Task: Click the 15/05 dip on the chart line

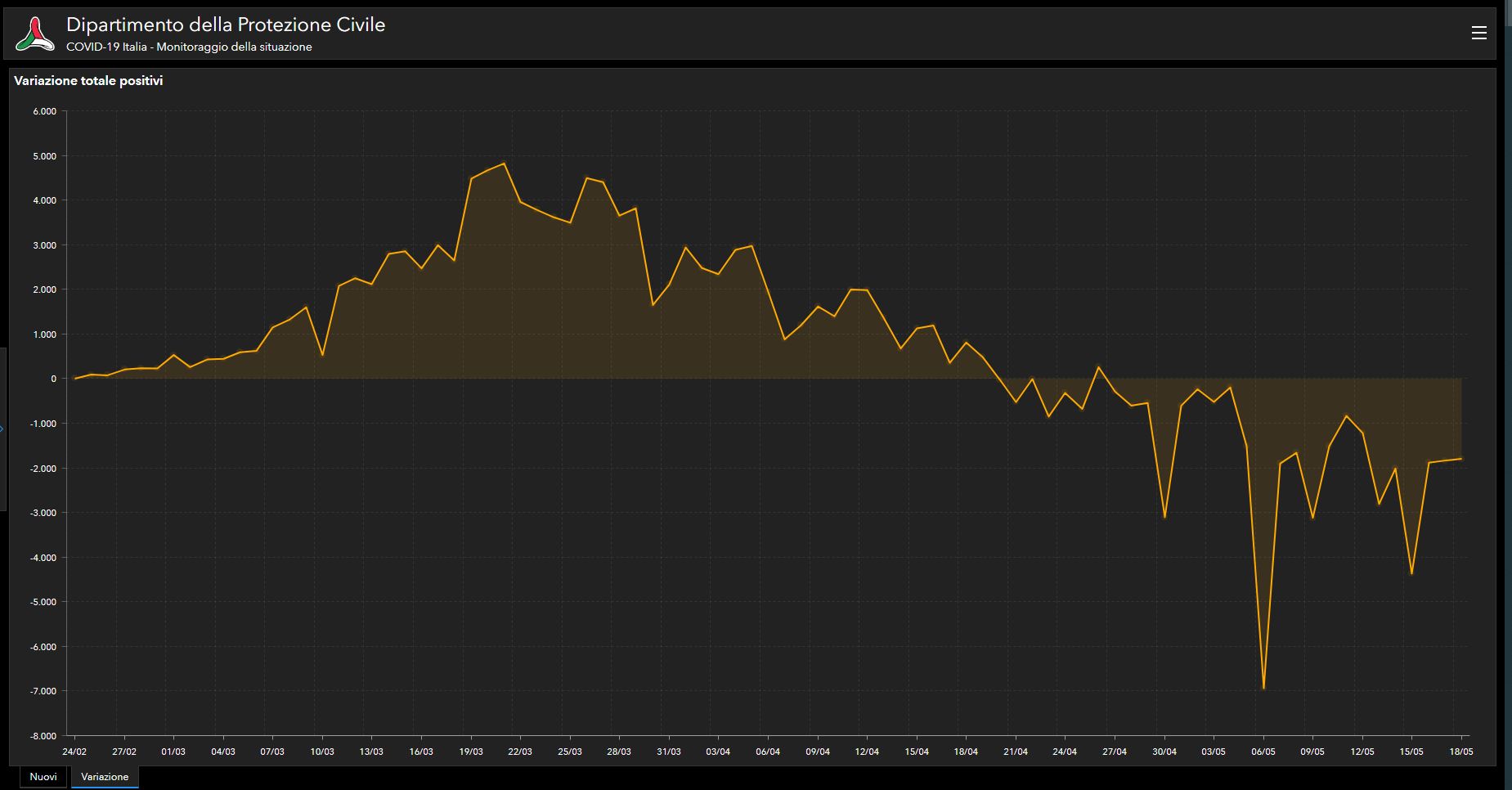Action: 1411,573
